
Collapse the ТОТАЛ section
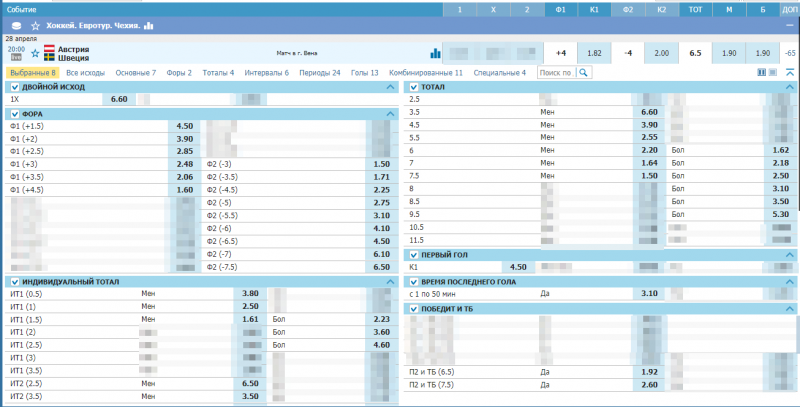click(789, 87)
